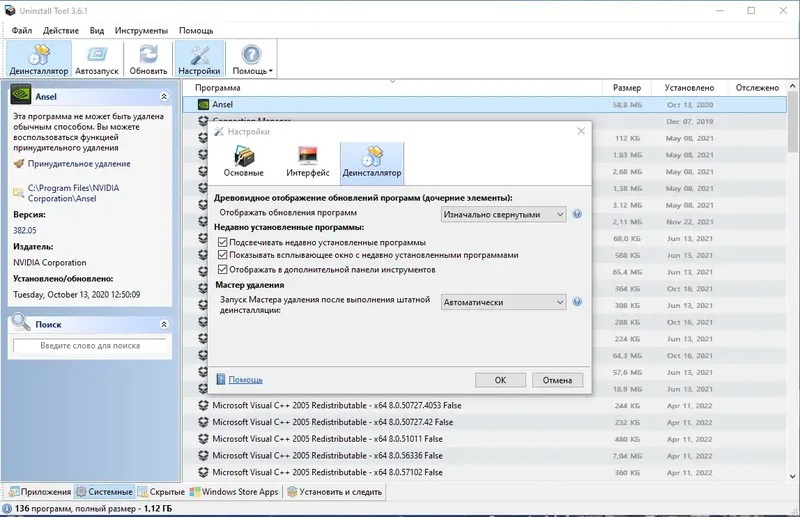Click the Обновить refresh toolbar icon

[x=148, y=59]
